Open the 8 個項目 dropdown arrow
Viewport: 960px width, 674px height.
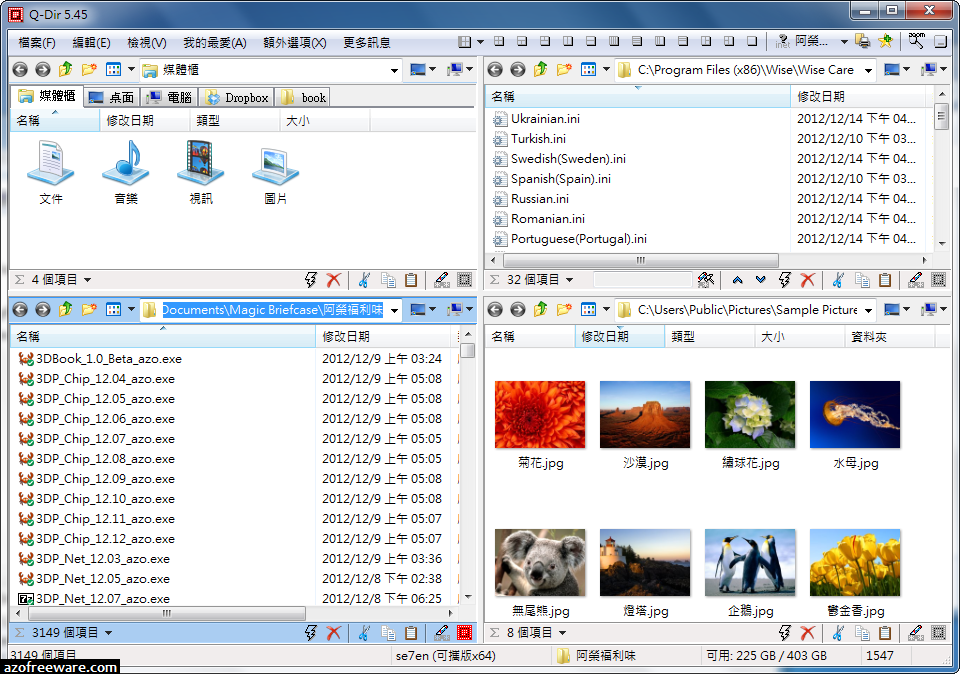click(562, 632)
